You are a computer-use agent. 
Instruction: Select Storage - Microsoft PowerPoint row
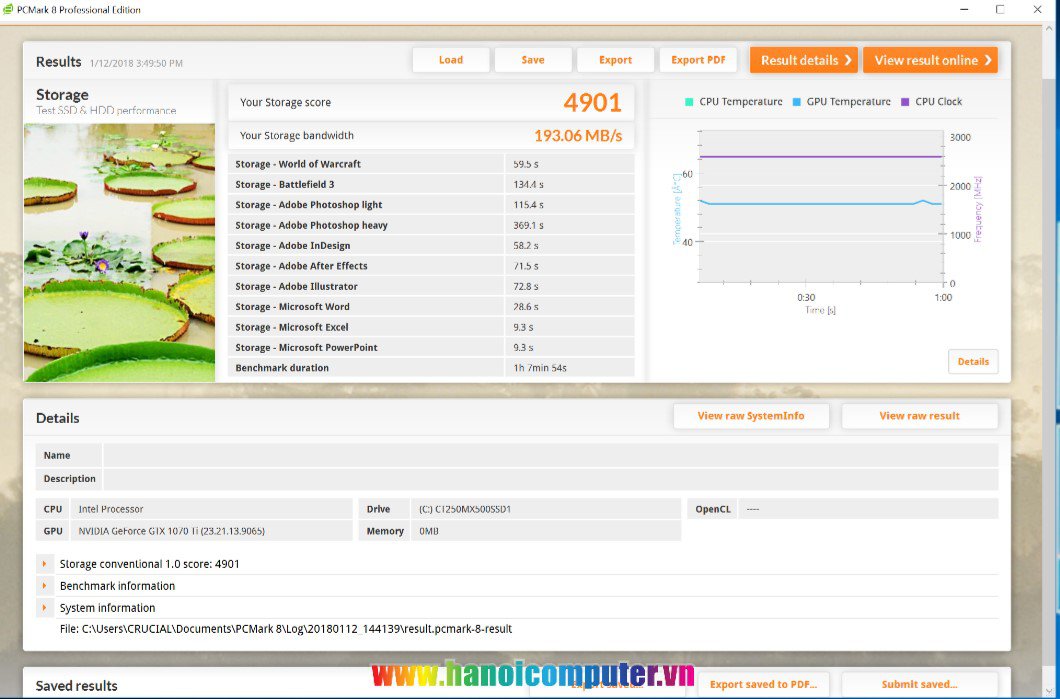pos(432,347)
